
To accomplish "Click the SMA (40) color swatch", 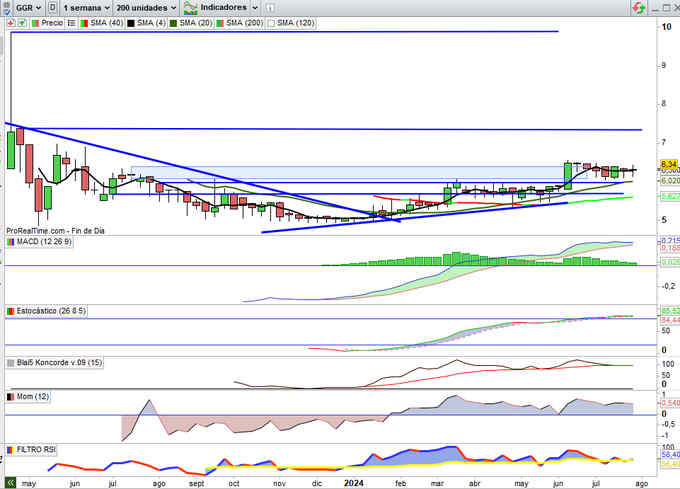I will (x=84, y=23).
